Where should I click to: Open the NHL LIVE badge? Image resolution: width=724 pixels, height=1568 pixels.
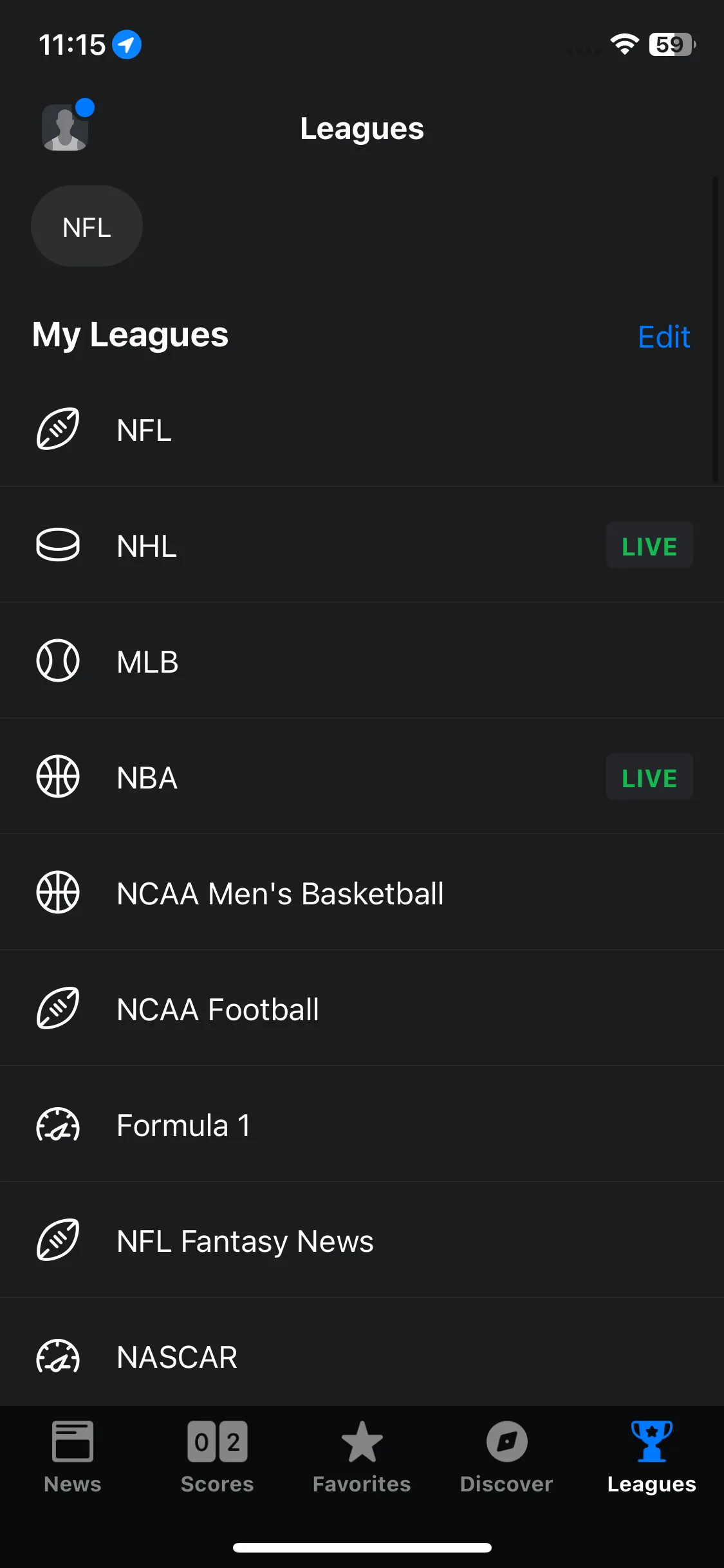point(649,545)
